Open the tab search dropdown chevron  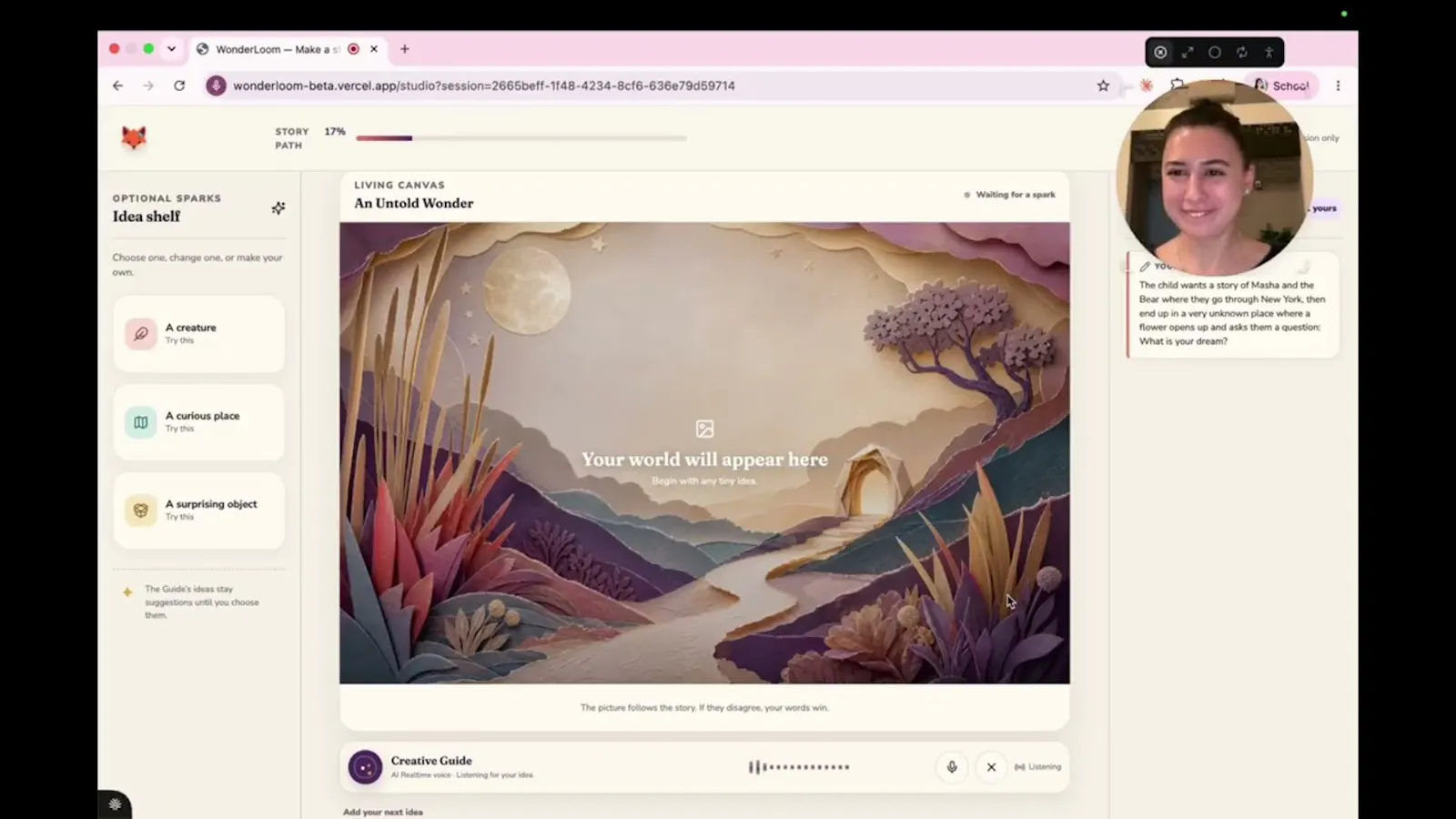tap(171, 49)
